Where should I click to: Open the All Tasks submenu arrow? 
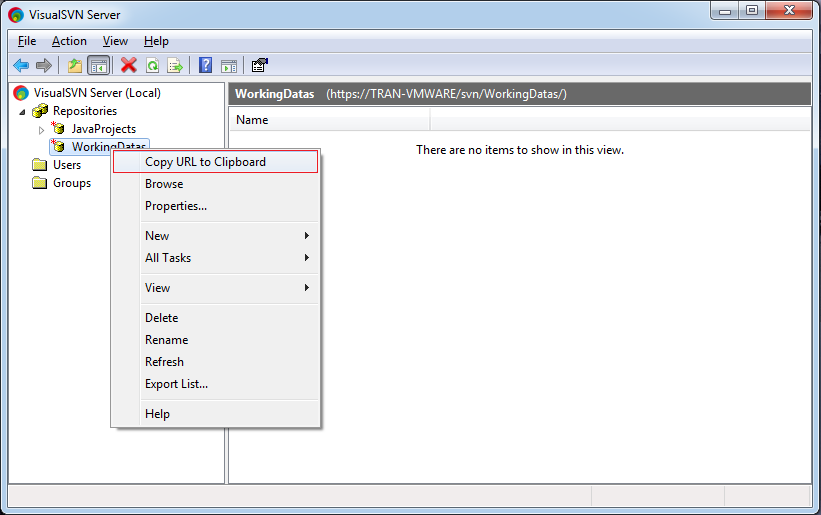tap(307, 258)
